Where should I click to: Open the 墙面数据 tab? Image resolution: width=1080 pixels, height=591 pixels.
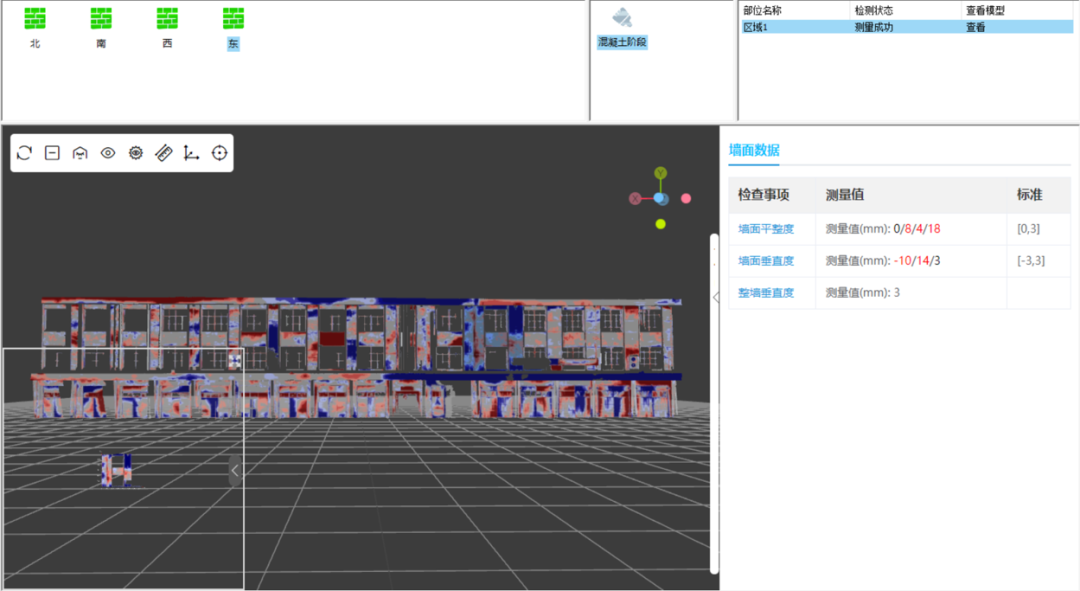click(754, 151)
